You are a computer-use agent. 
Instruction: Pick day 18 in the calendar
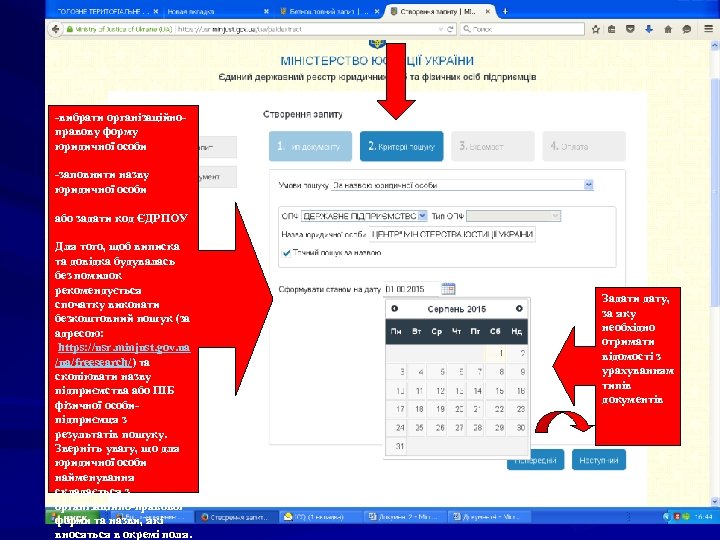[x=417, y=409]
